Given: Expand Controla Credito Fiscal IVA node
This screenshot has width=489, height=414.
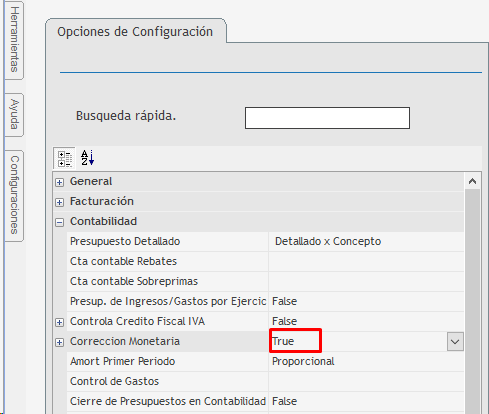Looking at the screenshot, I should tap(60, 322).
